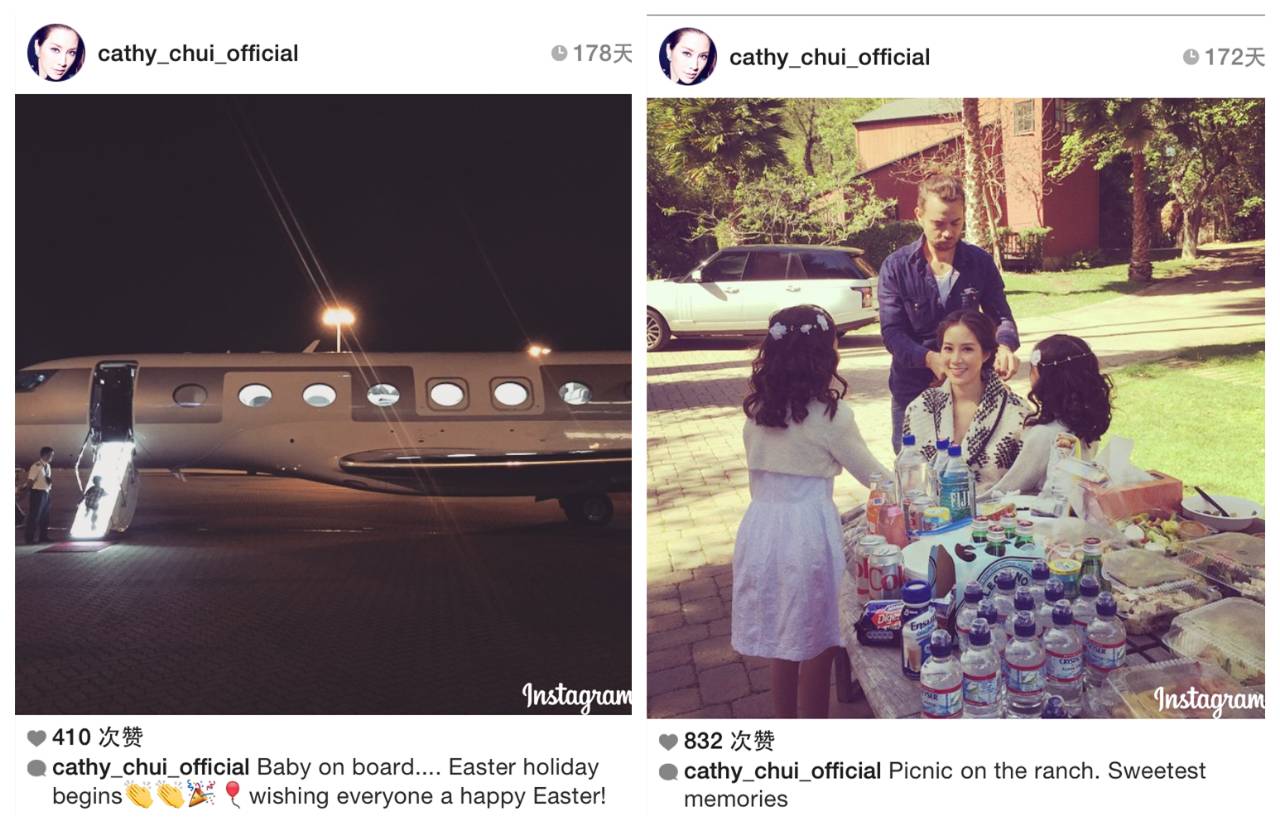
Task: Tap comment bubble icon under left post
Action: [37, 768]
